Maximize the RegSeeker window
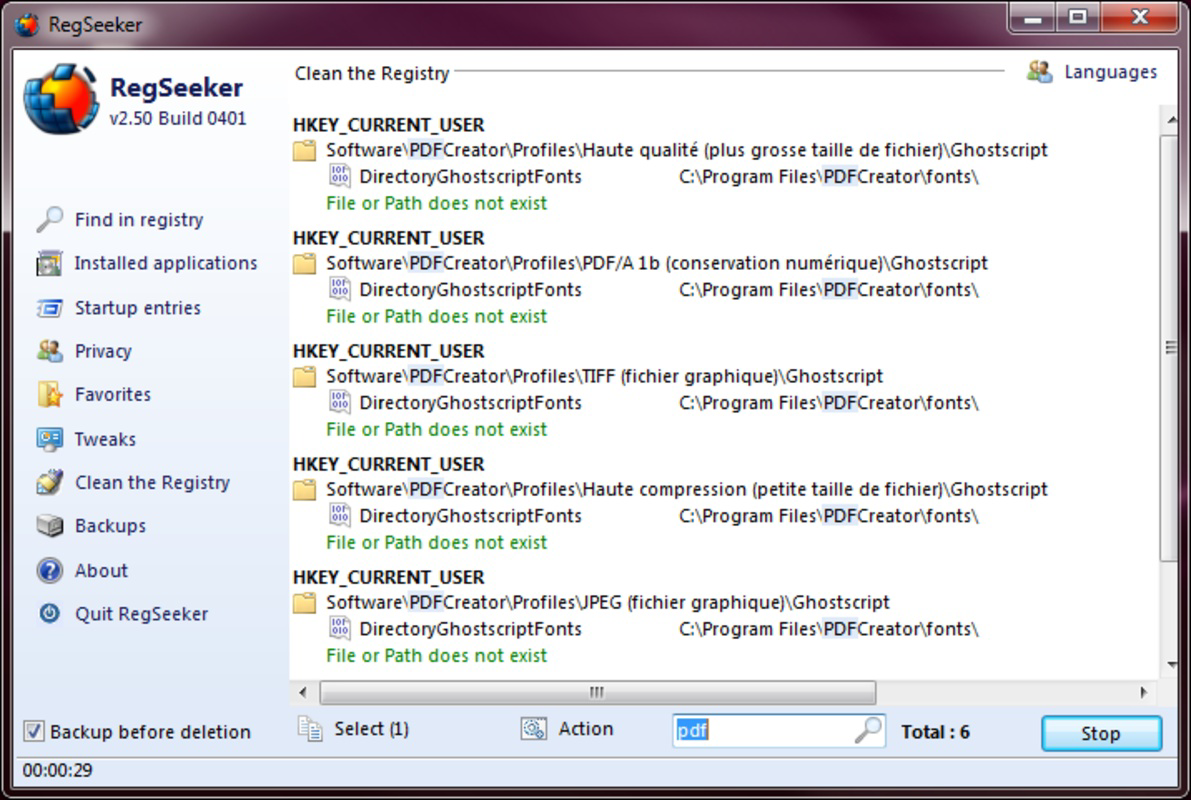This screenshot has width=1191, height=800. coord(1077,17)
